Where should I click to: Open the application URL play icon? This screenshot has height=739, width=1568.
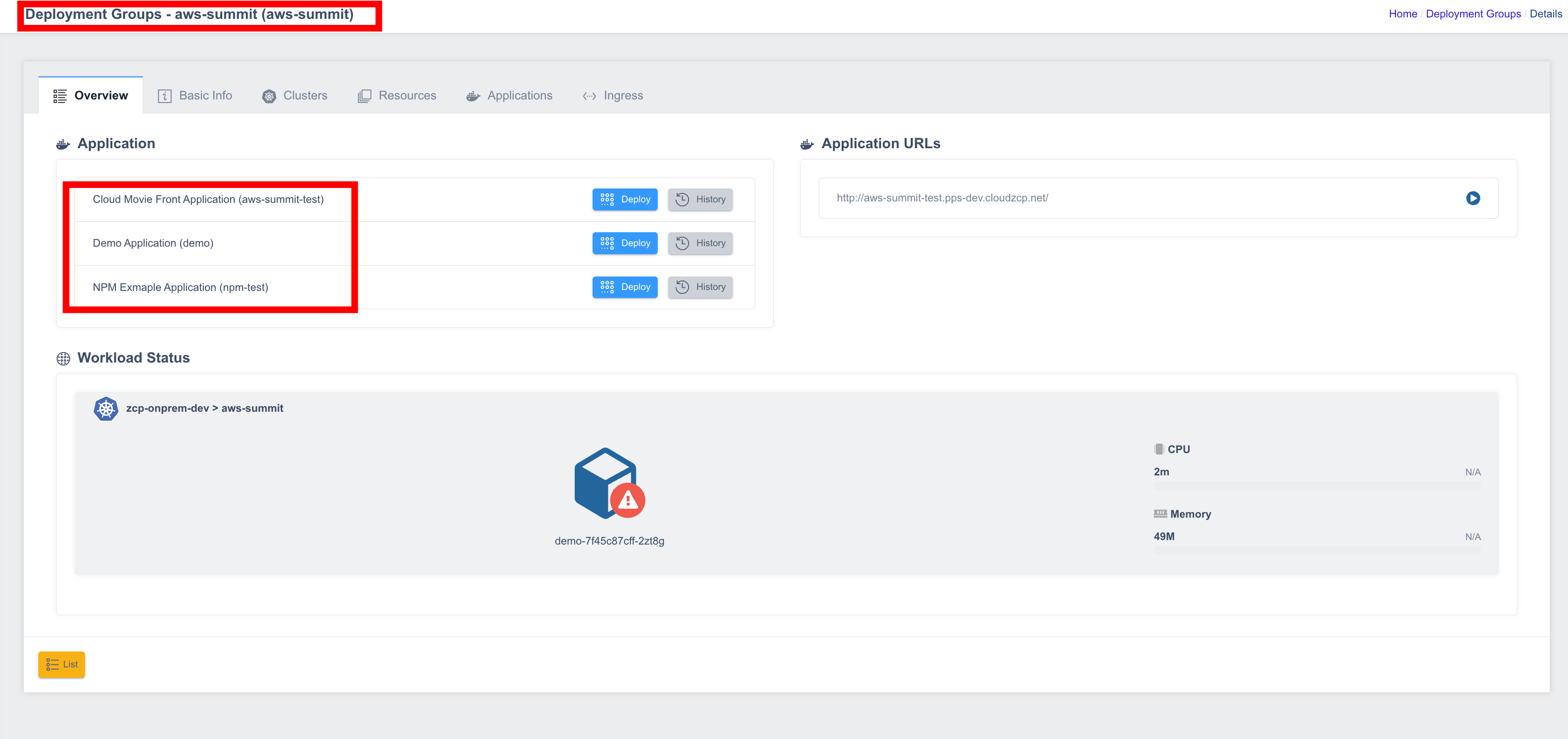[x=1473, y=198]
